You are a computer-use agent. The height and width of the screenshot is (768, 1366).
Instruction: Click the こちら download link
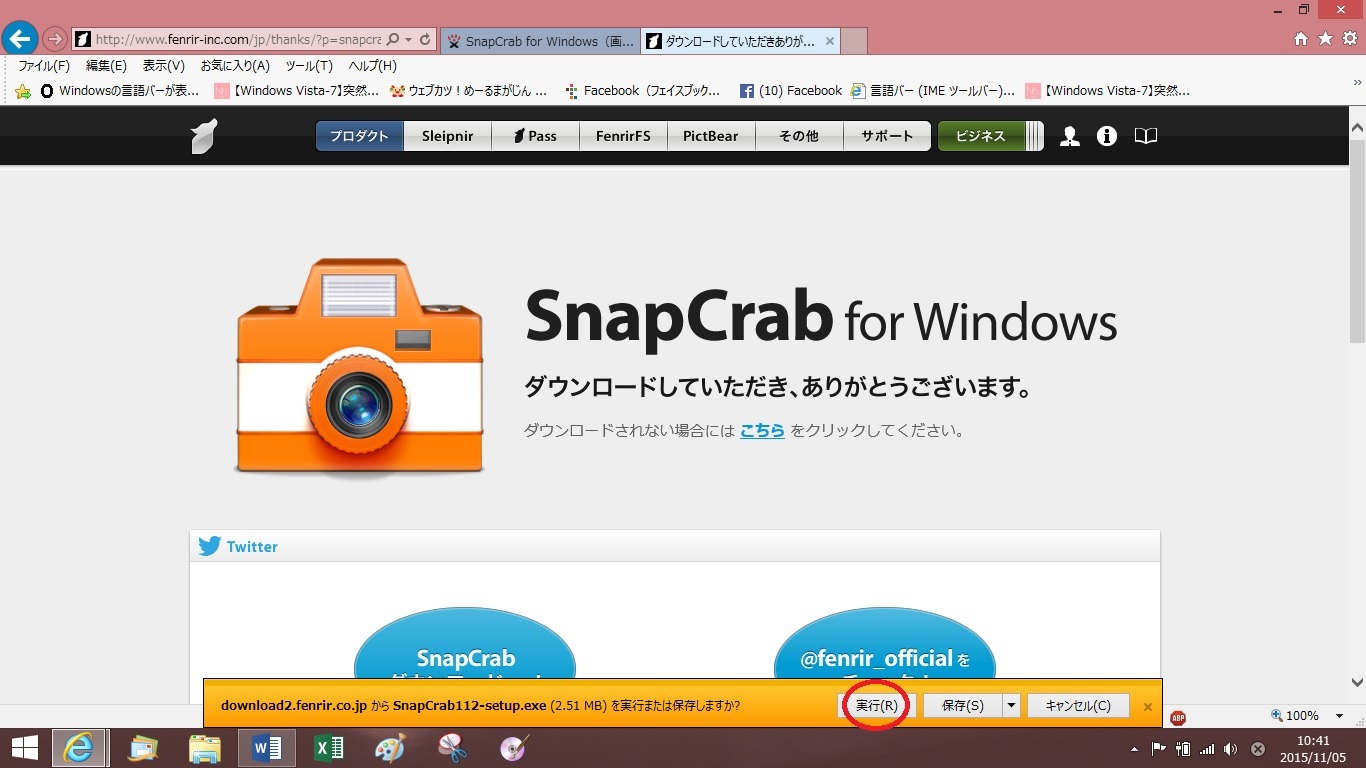(762, 431)
